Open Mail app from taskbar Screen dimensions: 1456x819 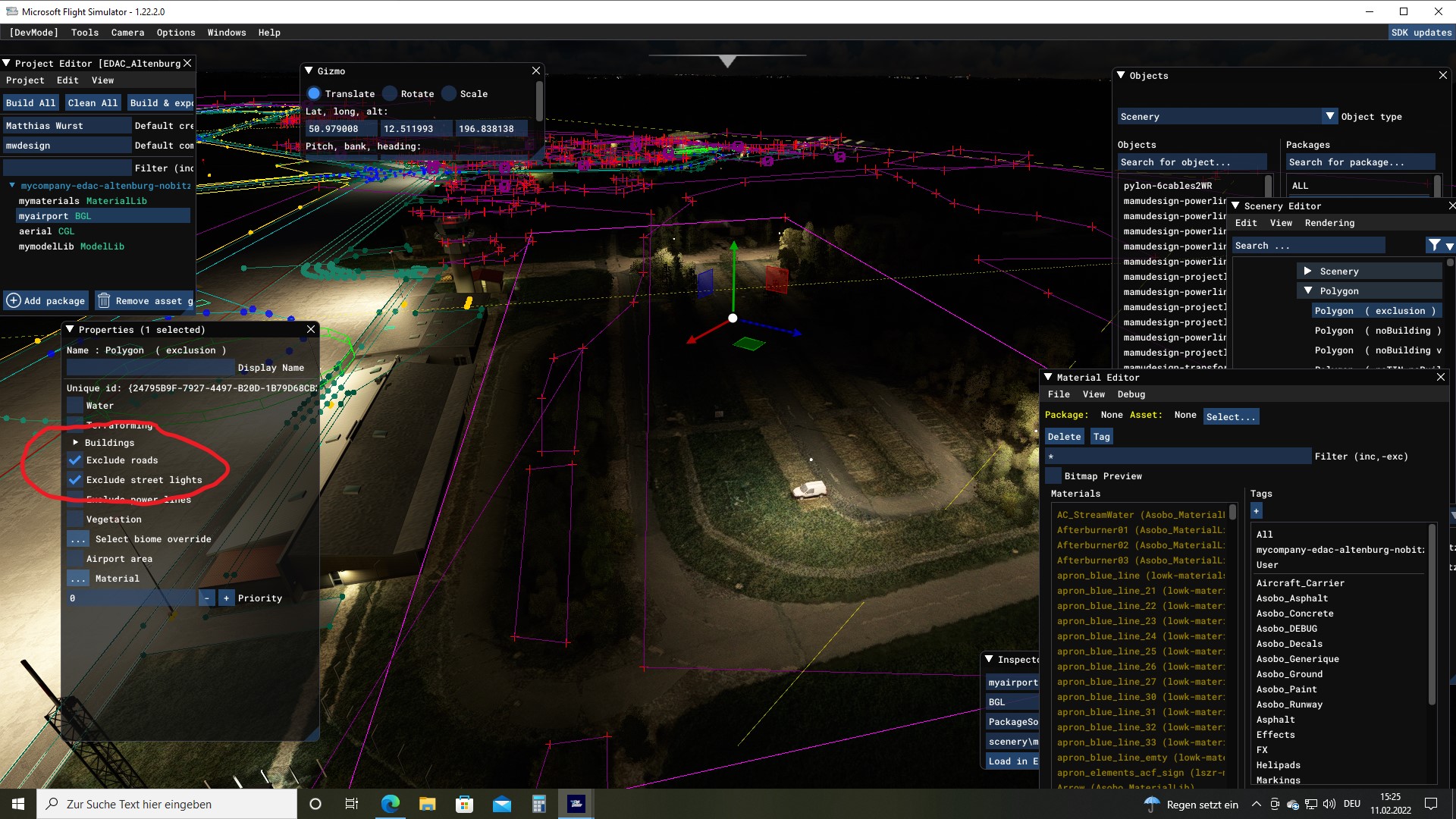pos(502,804)
